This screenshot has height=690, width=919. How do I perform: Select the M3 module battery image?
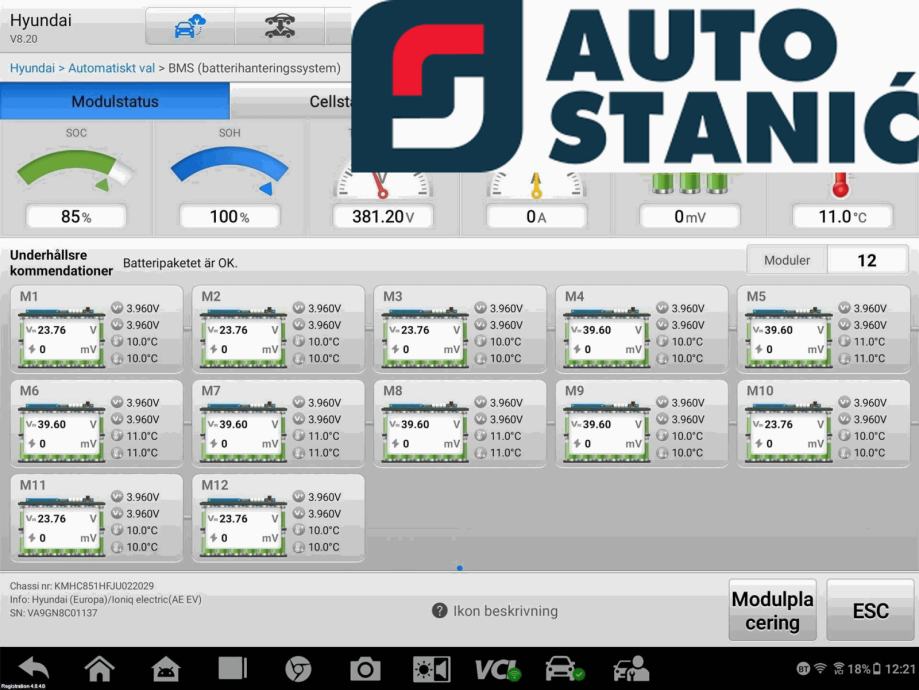[424, 337]
